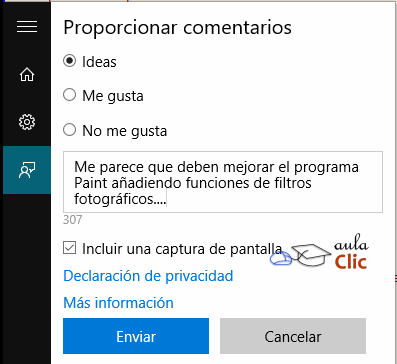Uncheck the Incluir una captura de pantalla checkbox
Screen dimensions: 397x364
70,248
